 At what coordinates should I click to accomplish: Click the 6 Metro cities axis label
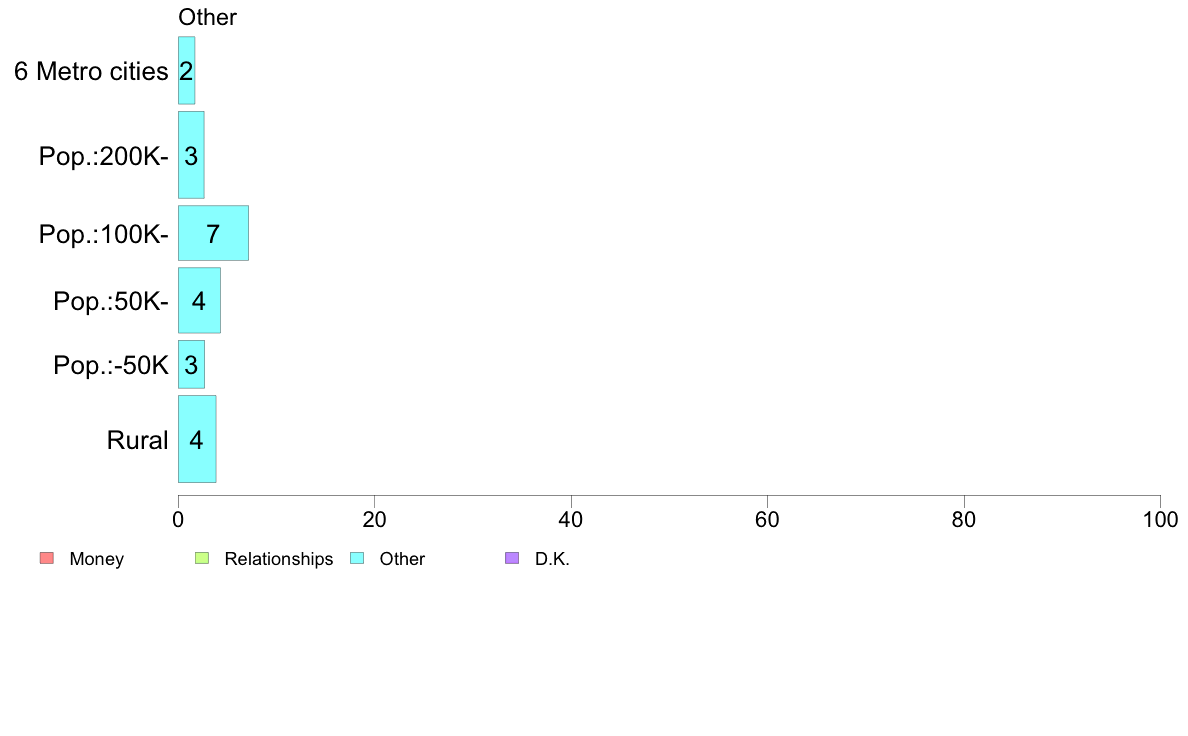91,71
